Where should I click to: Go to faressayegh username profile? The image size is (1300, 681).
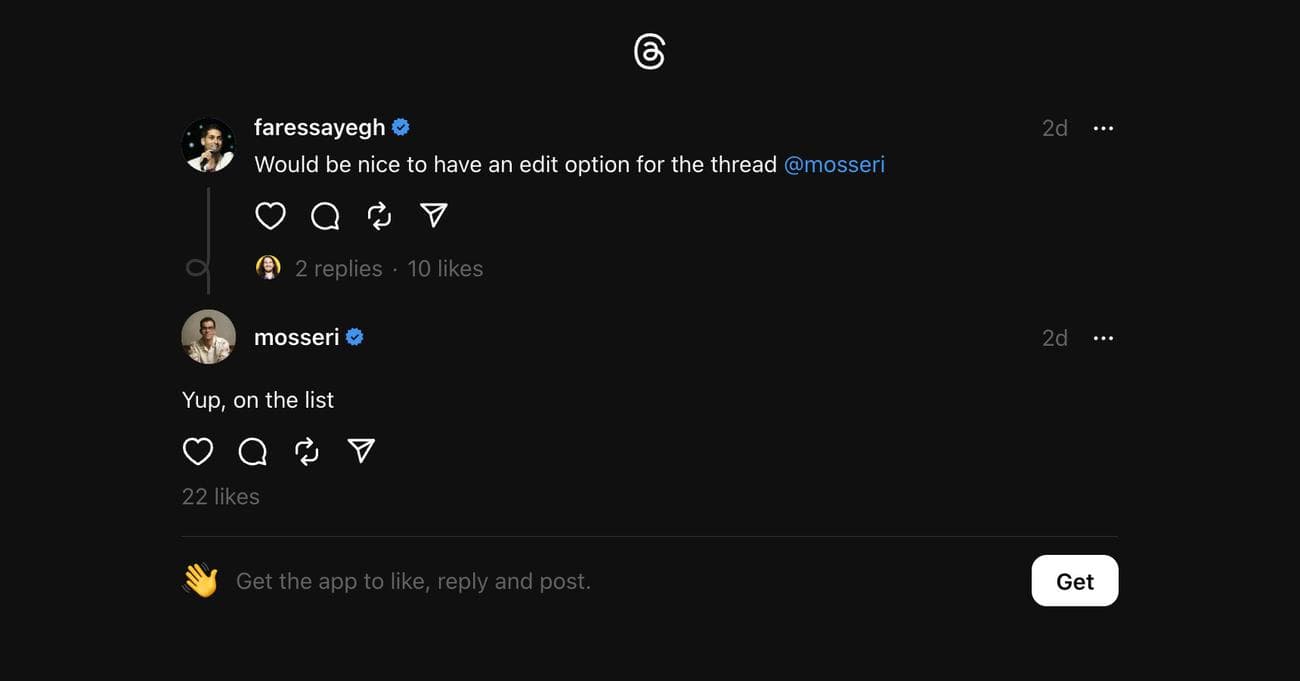[319, 128]
